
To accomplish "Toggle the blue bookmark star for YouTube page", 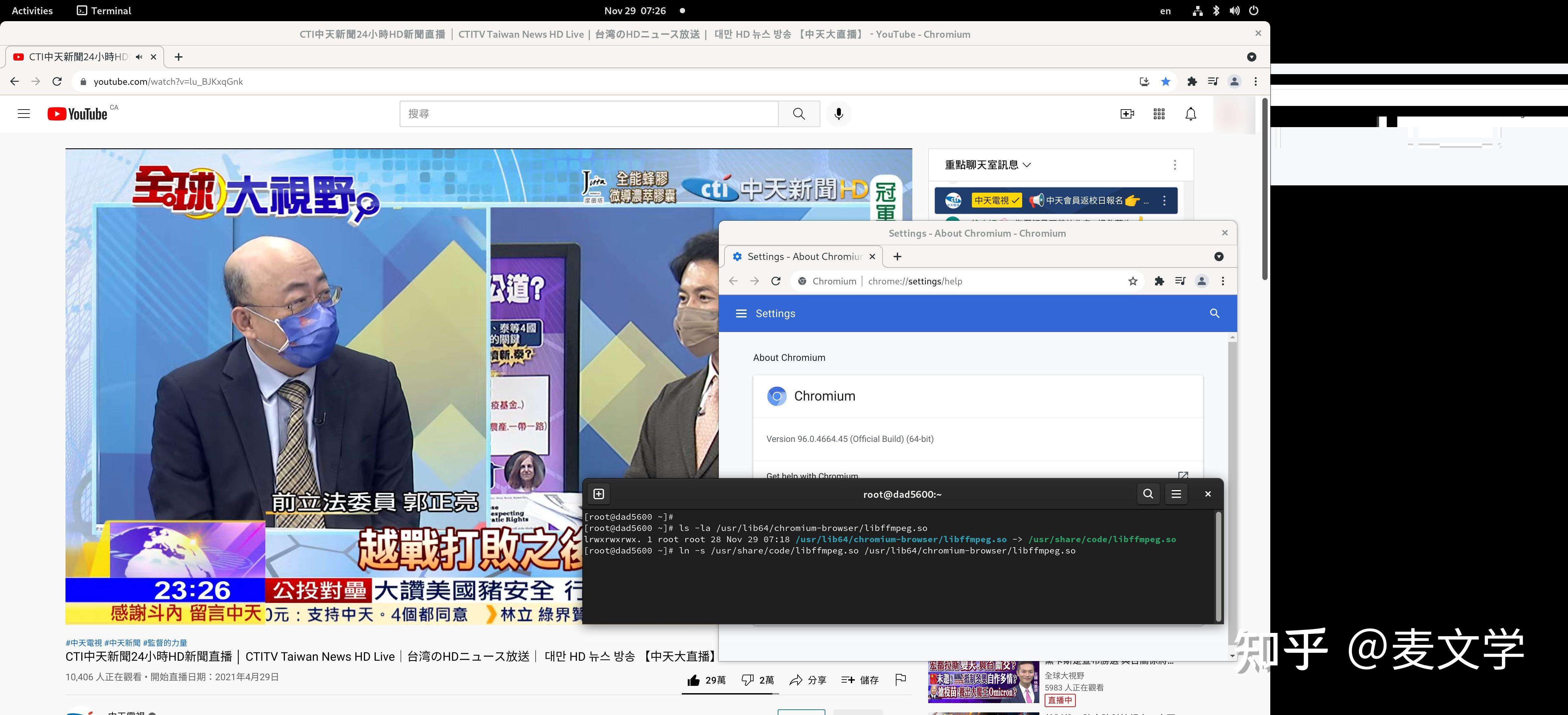I will coord(1166,82).
